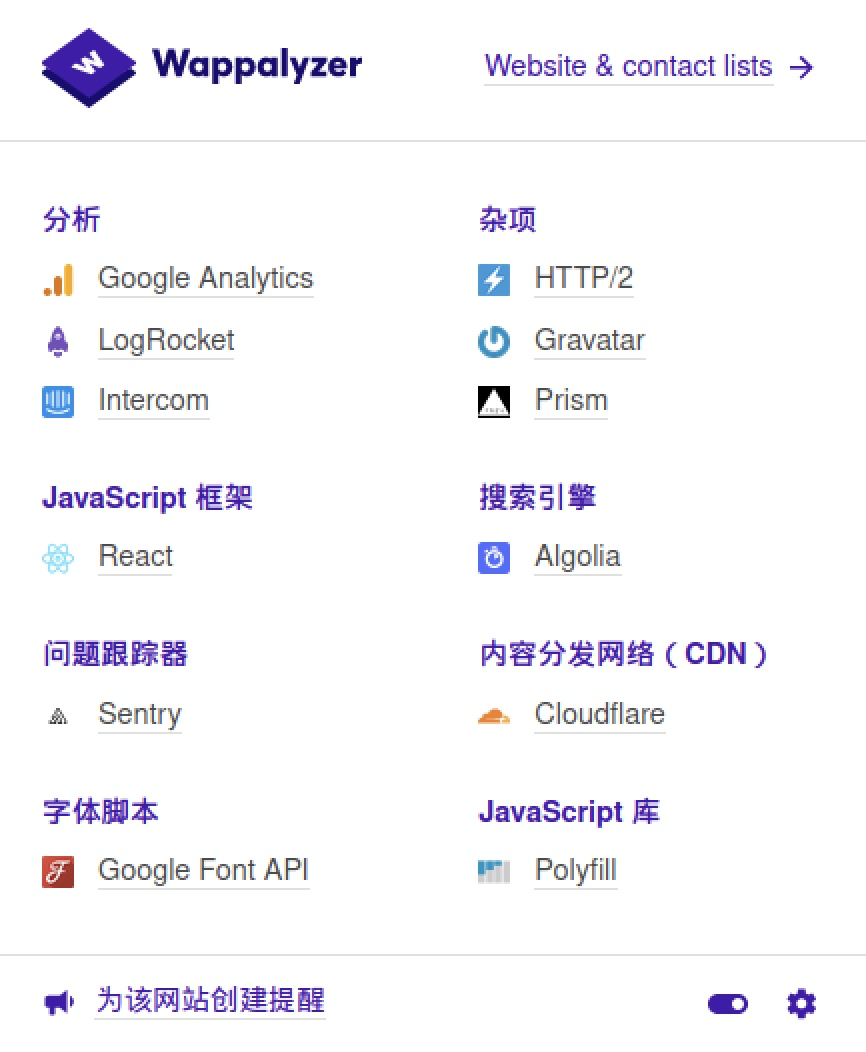Click the Polyfill icon
The width and height of the screenshot is (866, 1052).
(x=494, y=872)
